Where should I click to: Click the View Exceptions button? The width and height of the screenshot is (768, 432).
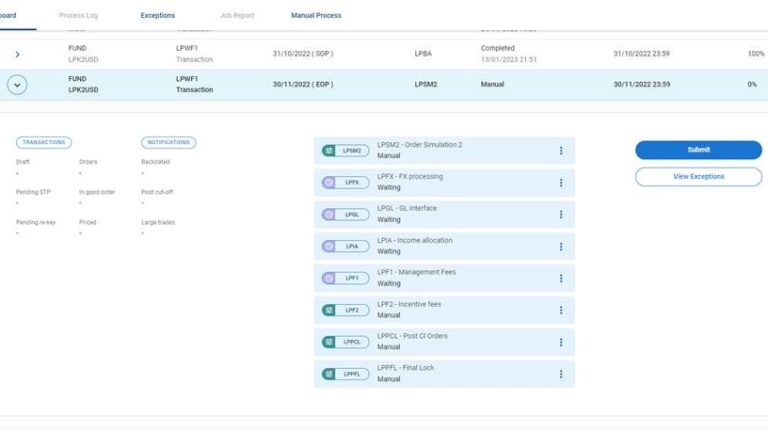(698, 176)
